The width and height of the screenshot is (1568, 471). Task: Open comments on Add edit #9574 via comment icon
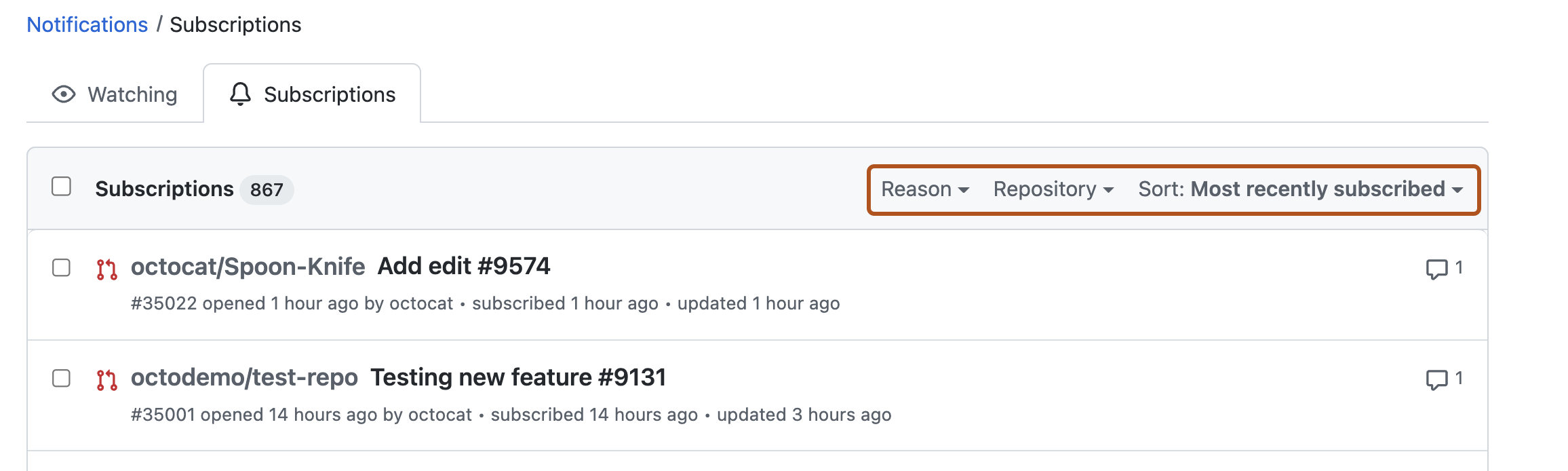(x=1438, y=267)
